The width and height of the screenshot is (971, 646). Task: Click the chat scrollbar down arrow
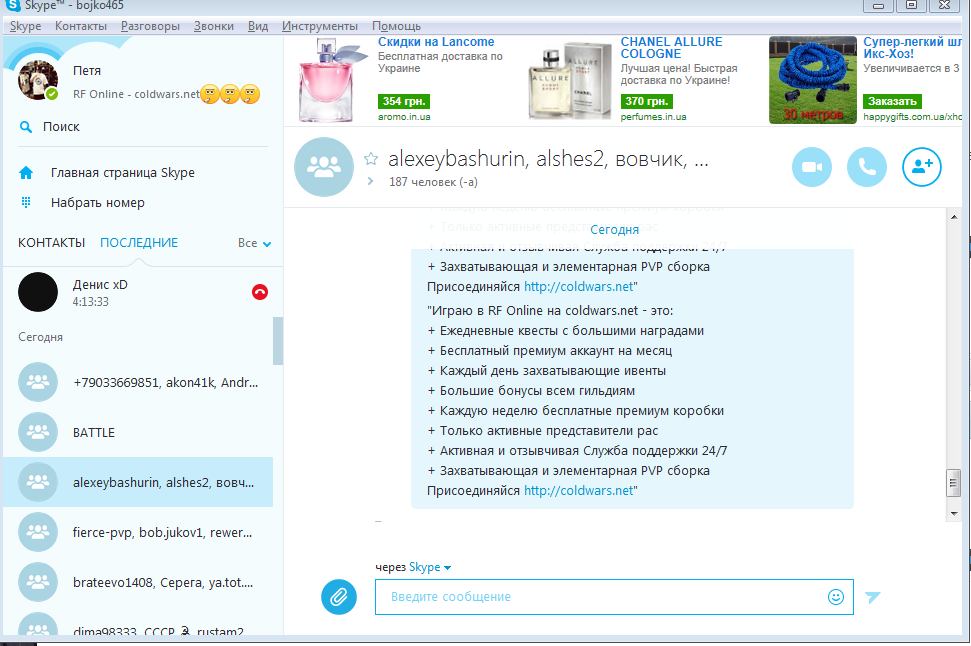pos(954,513)
